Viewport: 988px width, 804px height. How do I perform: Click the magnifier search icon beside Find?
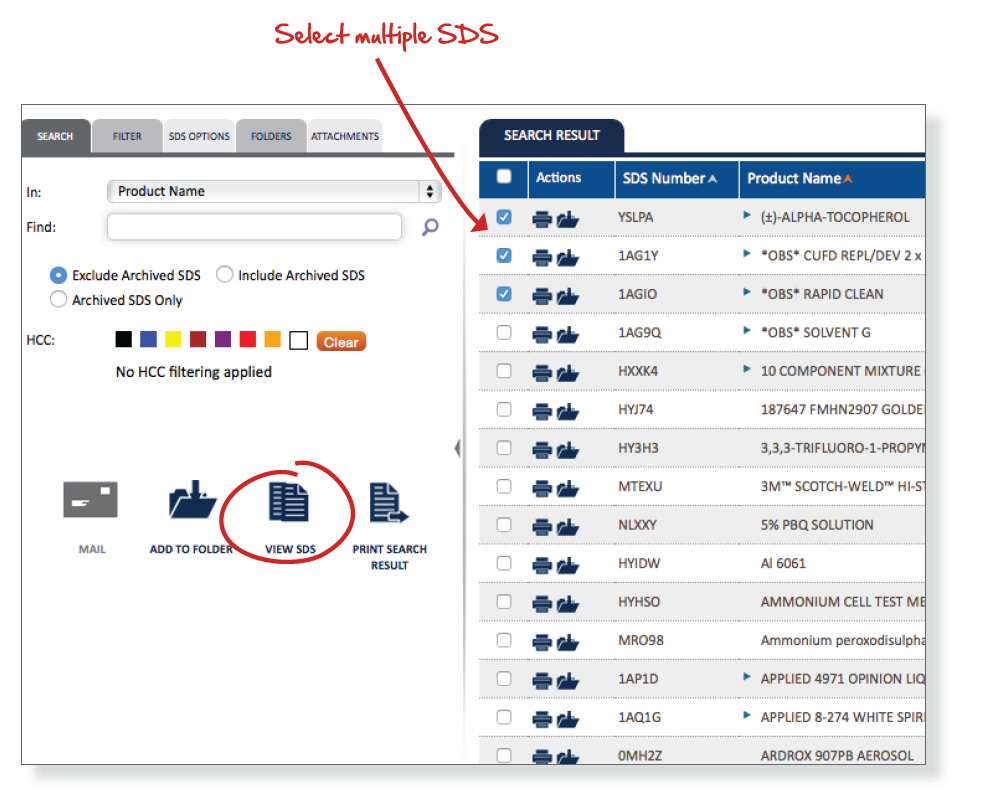point(430,227)
